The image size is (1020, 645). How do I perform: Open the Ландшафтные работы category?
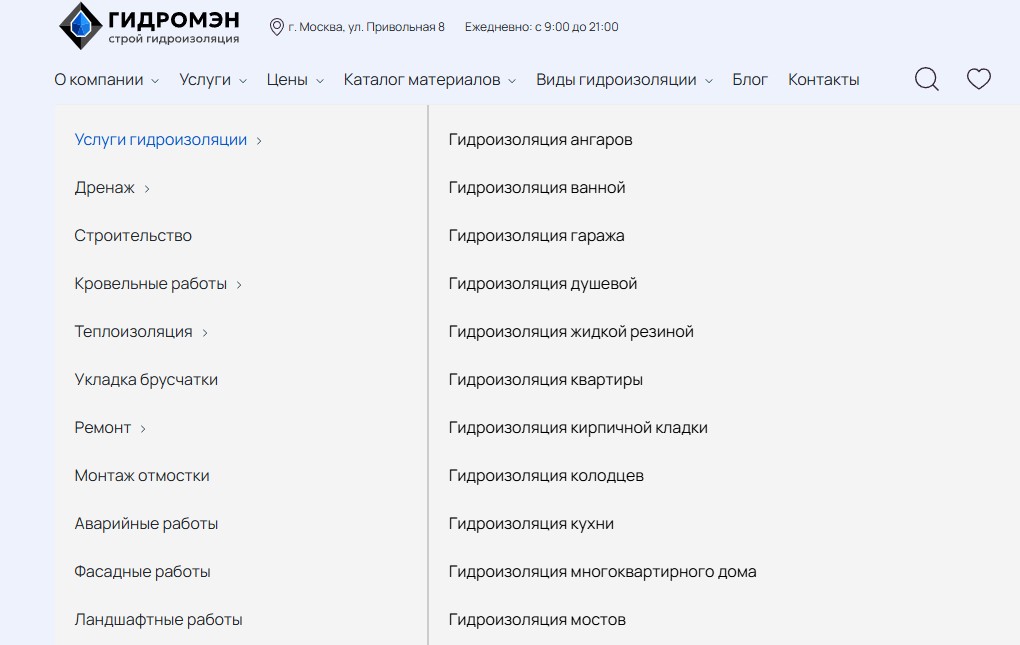[x=158, y=620]
